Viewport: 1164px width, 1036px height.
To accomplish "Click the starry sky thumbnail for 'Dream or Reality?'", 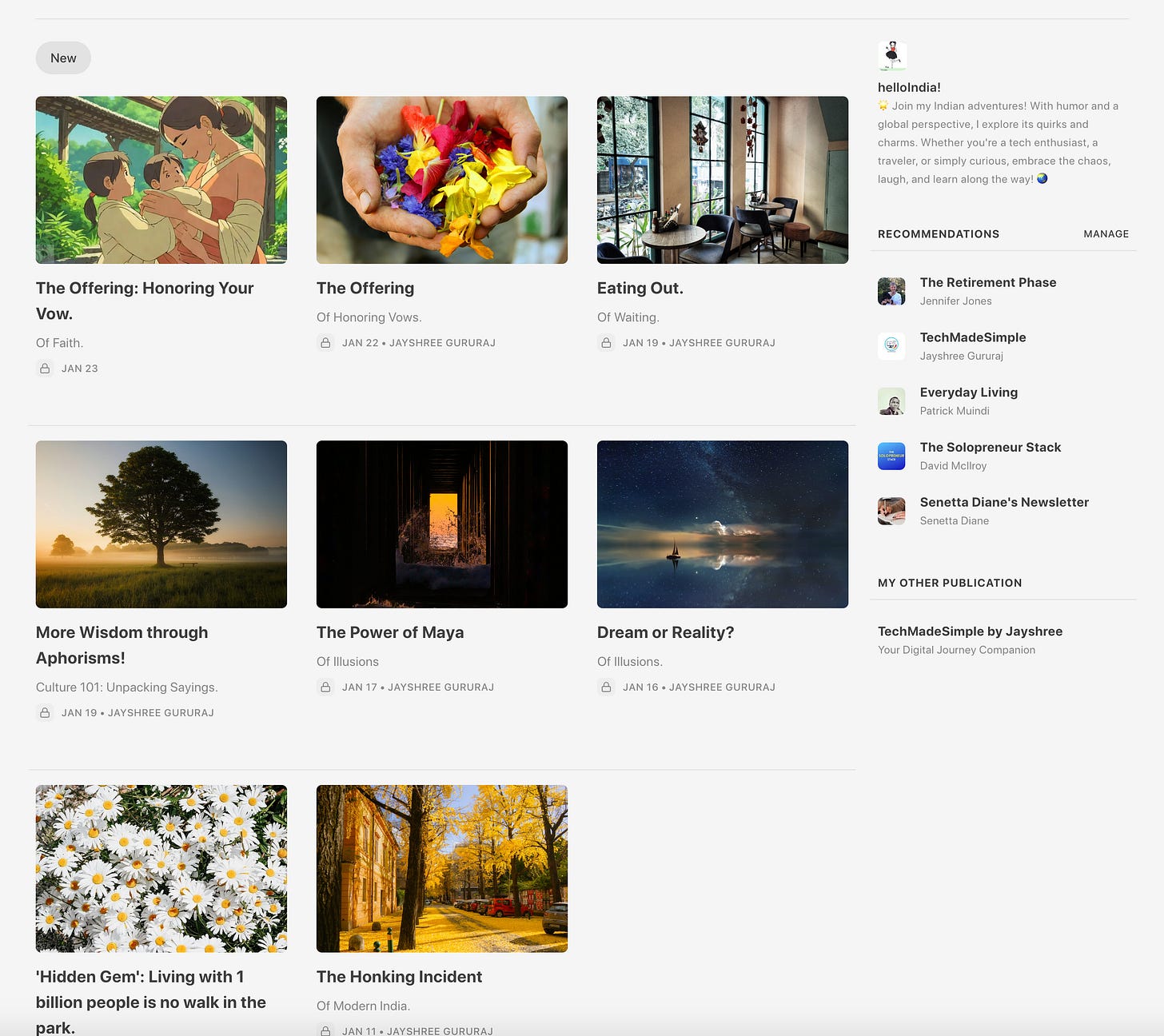I will tap(722, 524).
